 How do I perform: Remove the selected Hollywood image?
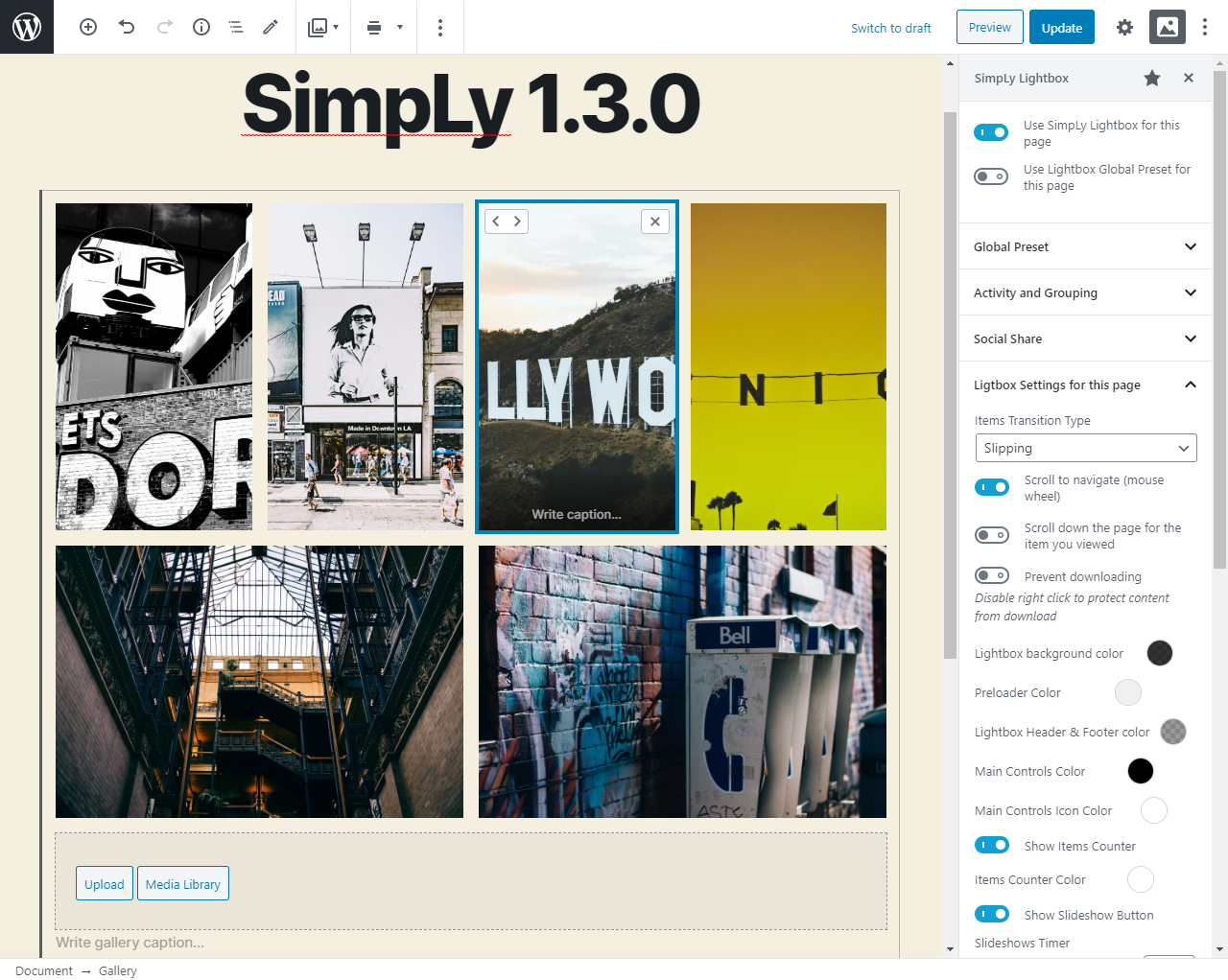[x=655, y=222]
